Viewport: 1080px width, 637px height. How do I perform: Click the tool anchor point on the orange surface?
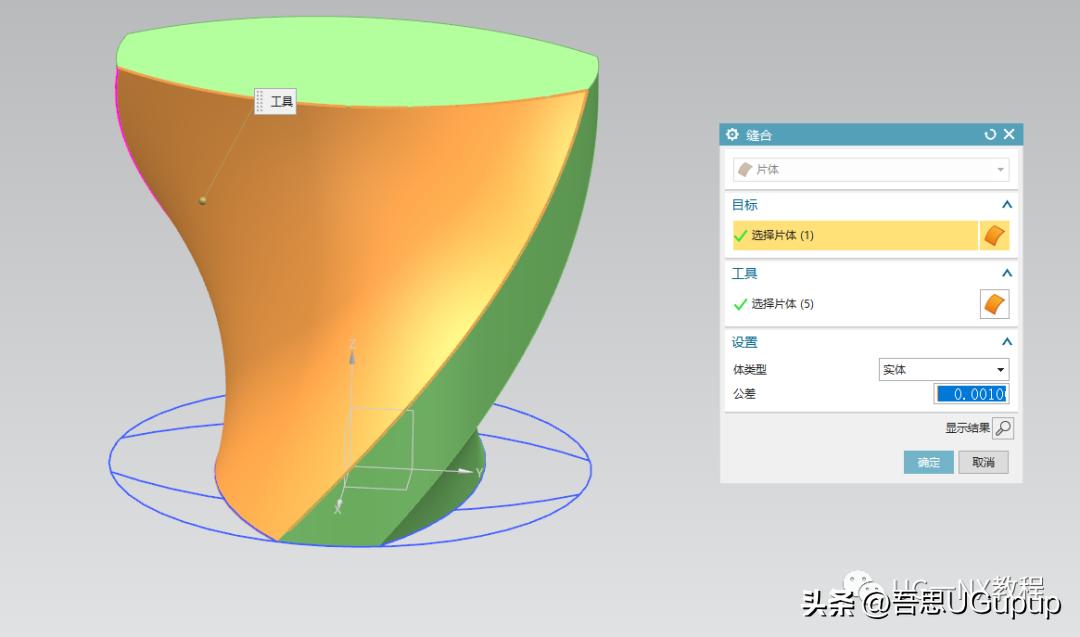click(202, 200)
